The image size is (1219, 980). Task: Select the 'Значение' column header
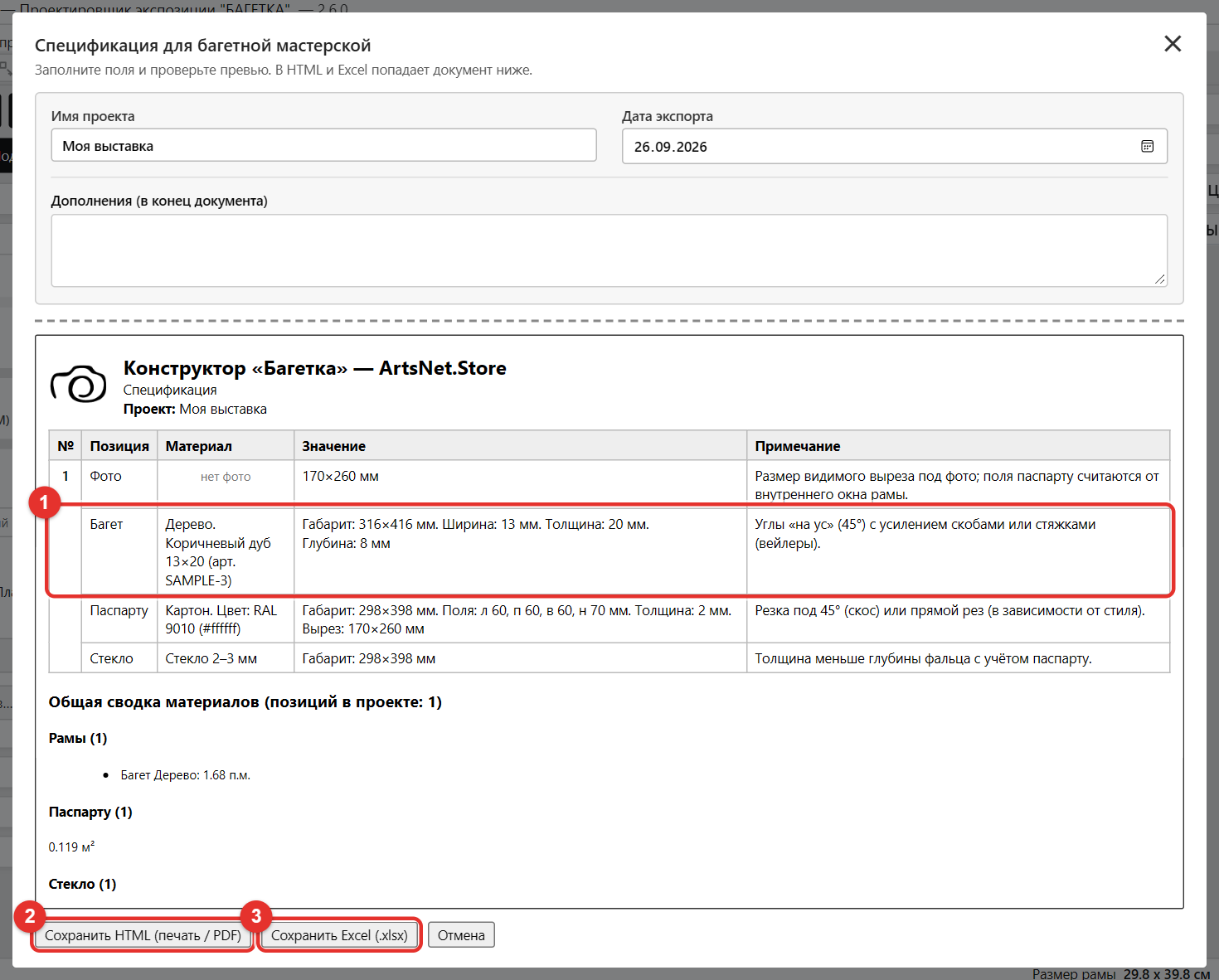click(520, 445)
